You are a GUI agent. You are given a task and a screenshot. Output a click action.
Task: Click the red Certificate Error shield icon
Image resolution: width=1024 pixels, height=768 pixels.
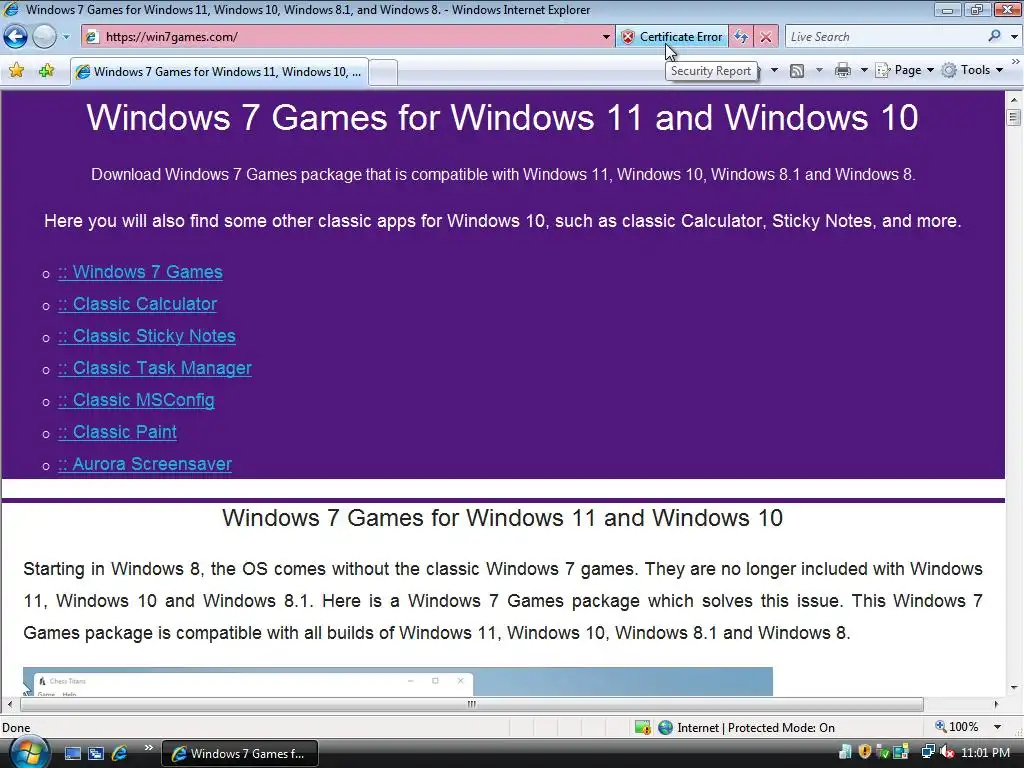tap(628, 37)
